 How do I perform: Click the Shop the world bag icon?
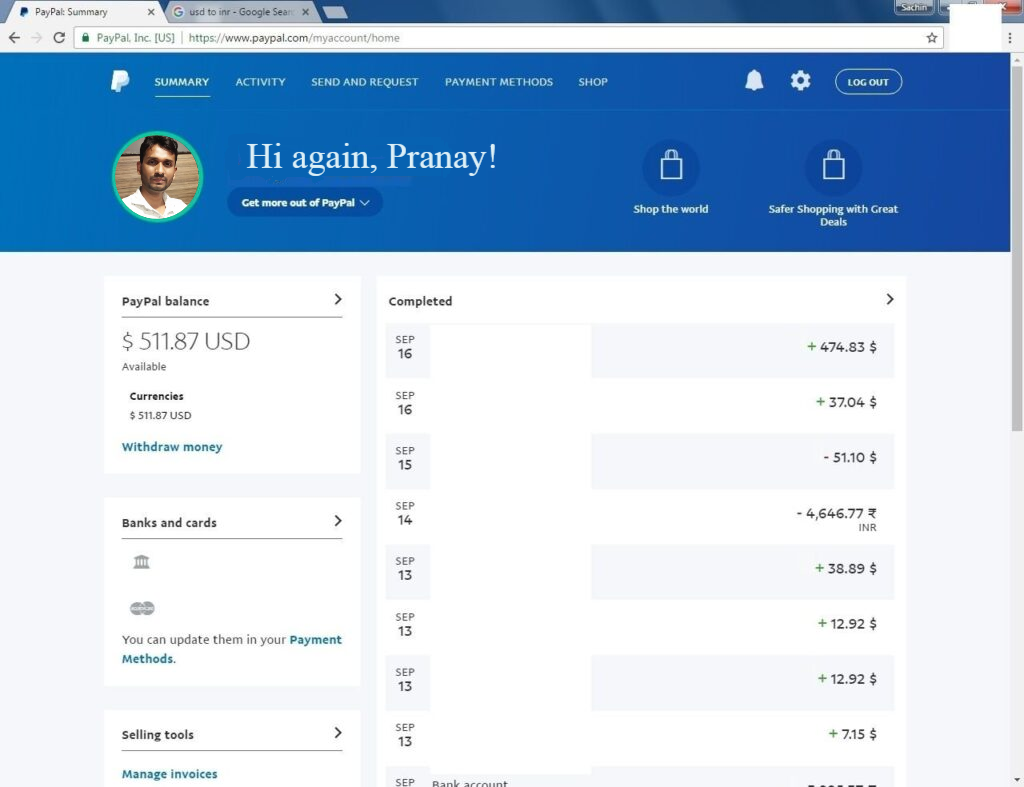click(670, 167)
